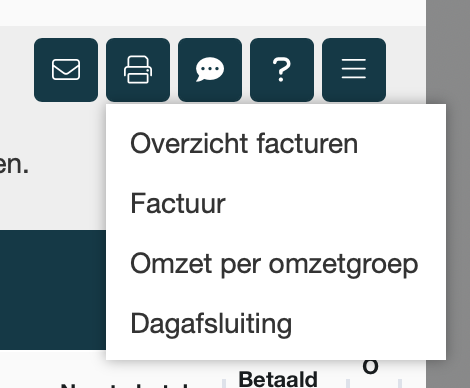
Task: Close the hamburger menu via its icon
Action: pyautogui.click(x=354, y=70)
